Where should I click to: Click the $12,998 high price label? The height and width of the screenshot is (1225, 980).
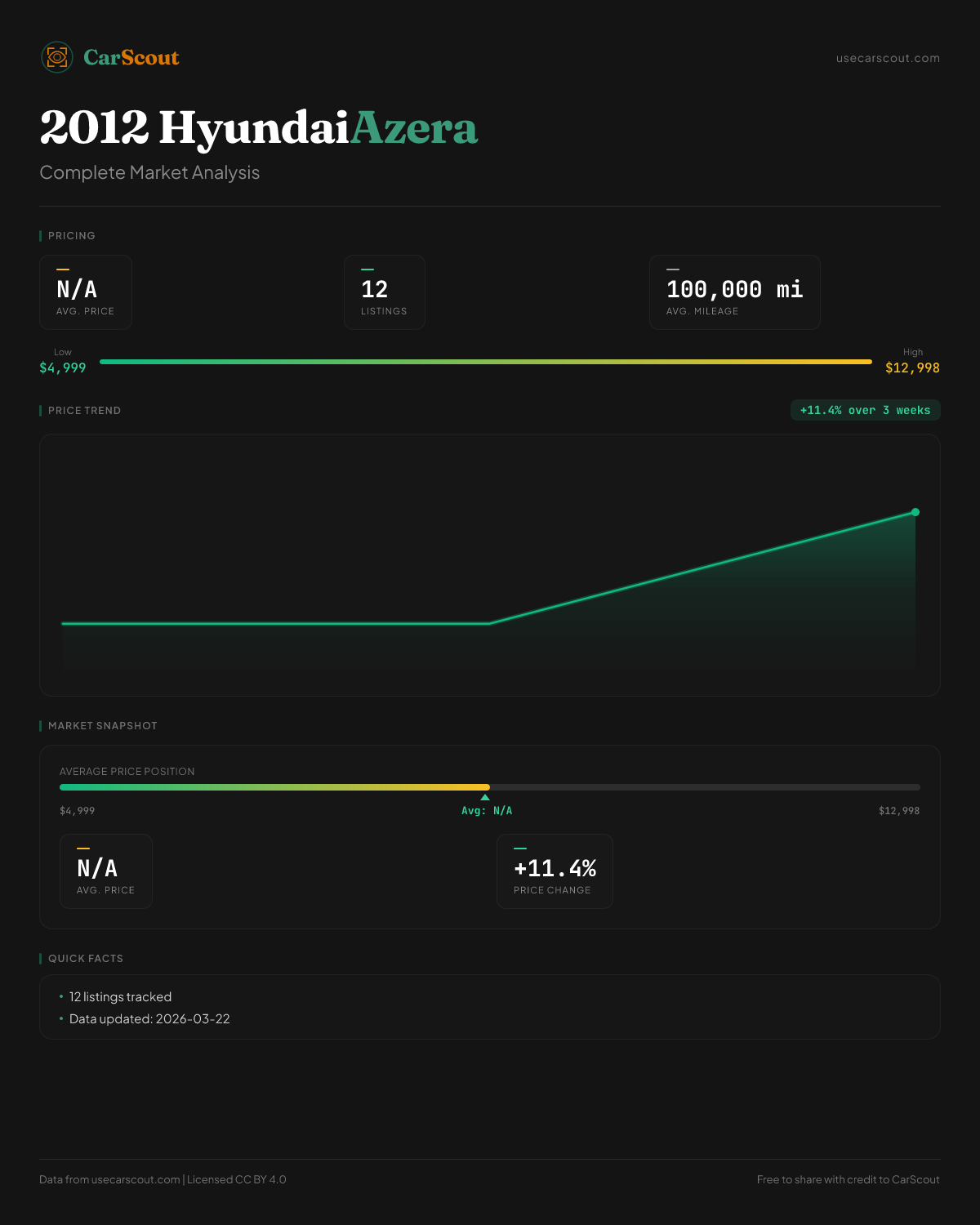[x=912, y=368]
